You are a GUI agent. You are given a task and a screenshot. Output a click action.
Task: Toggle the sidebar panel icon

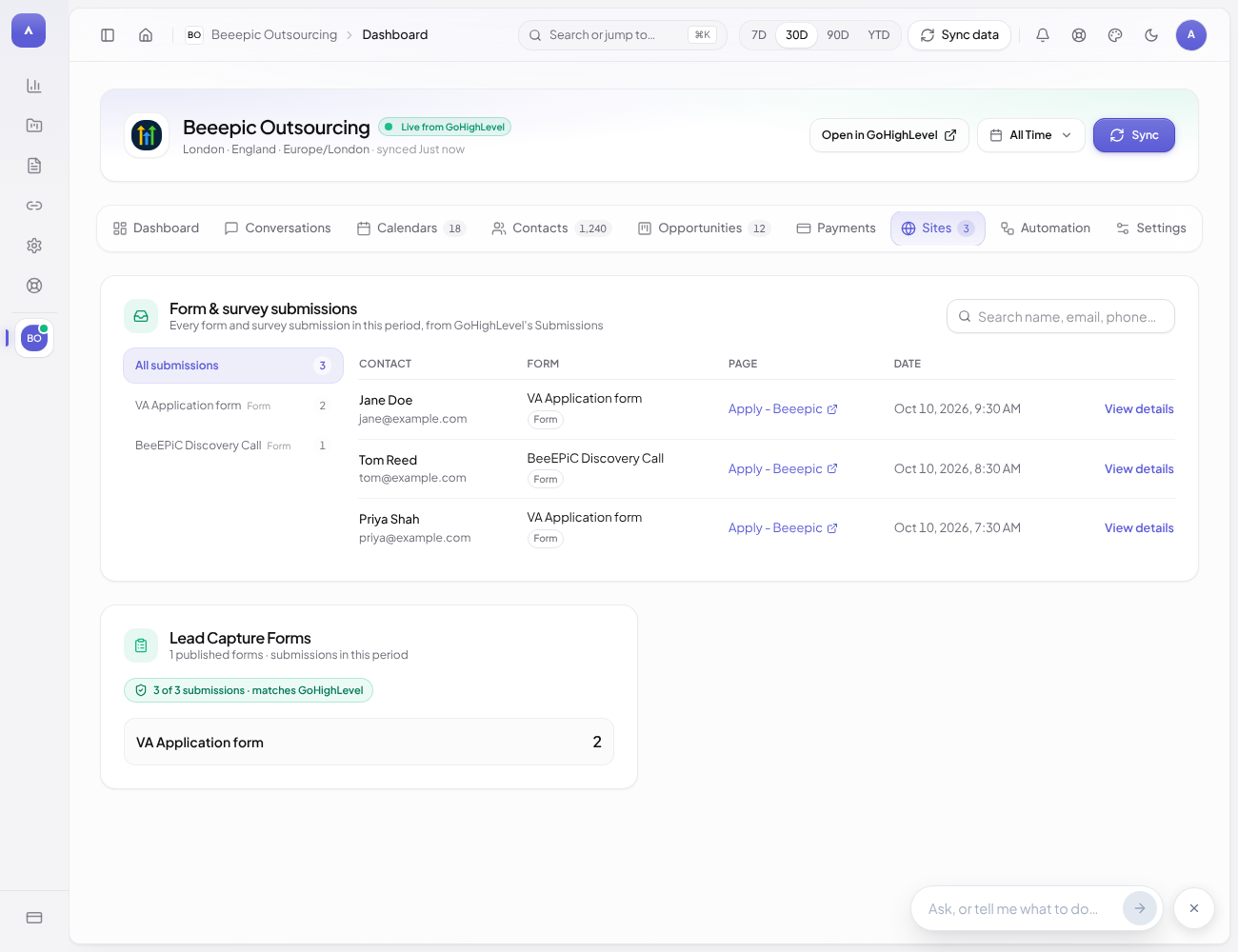coord(108,35)
